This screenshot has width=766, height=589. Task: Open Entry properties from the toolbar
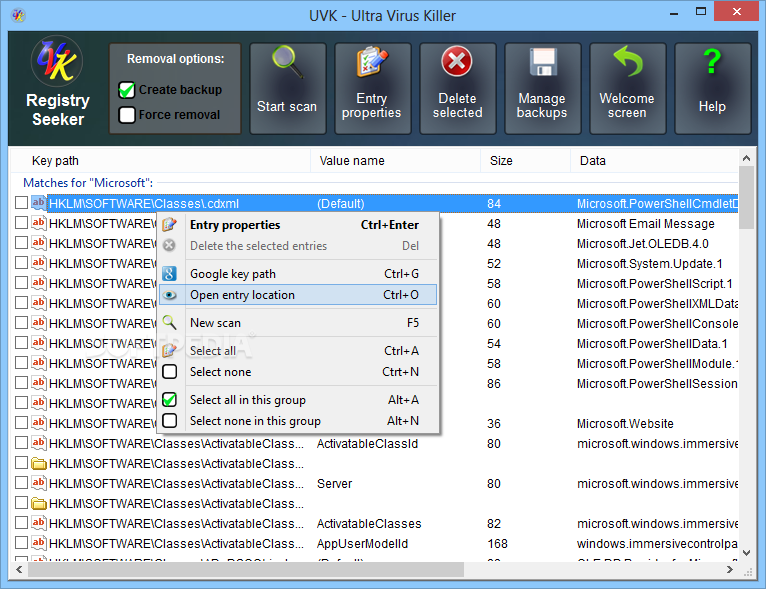pos(373,88)
